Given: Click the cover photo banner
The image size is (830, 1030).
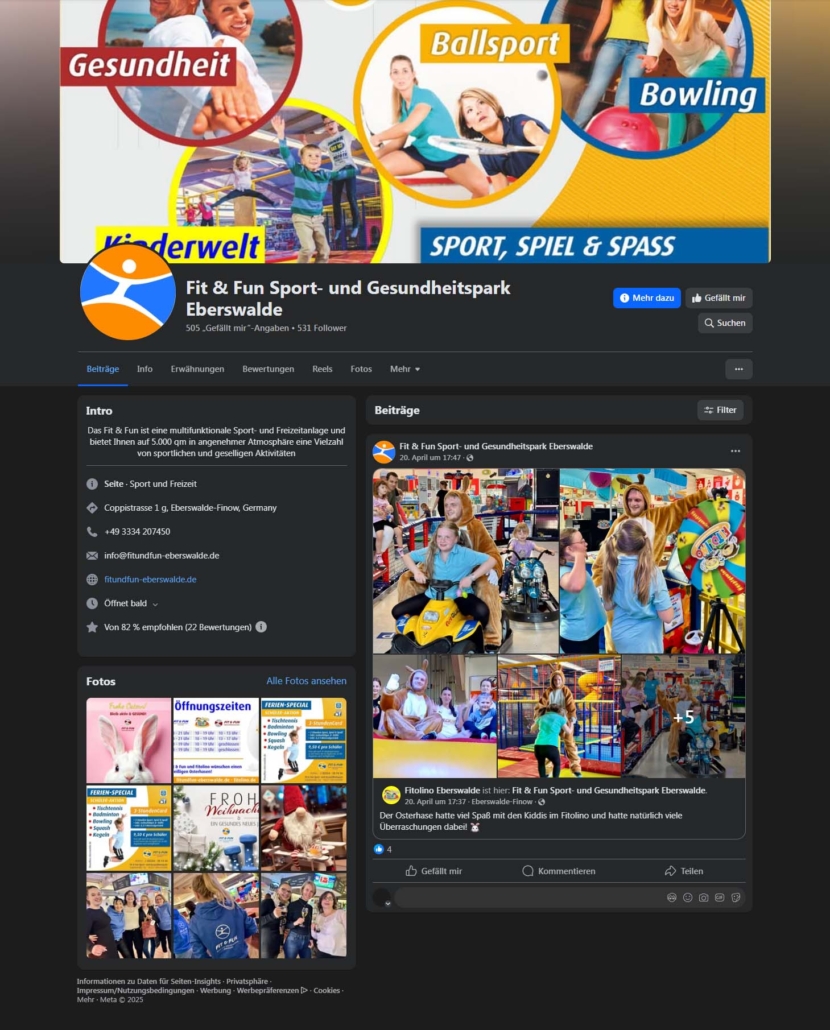Looking at the screenshot, I should [x=415, y=131].
